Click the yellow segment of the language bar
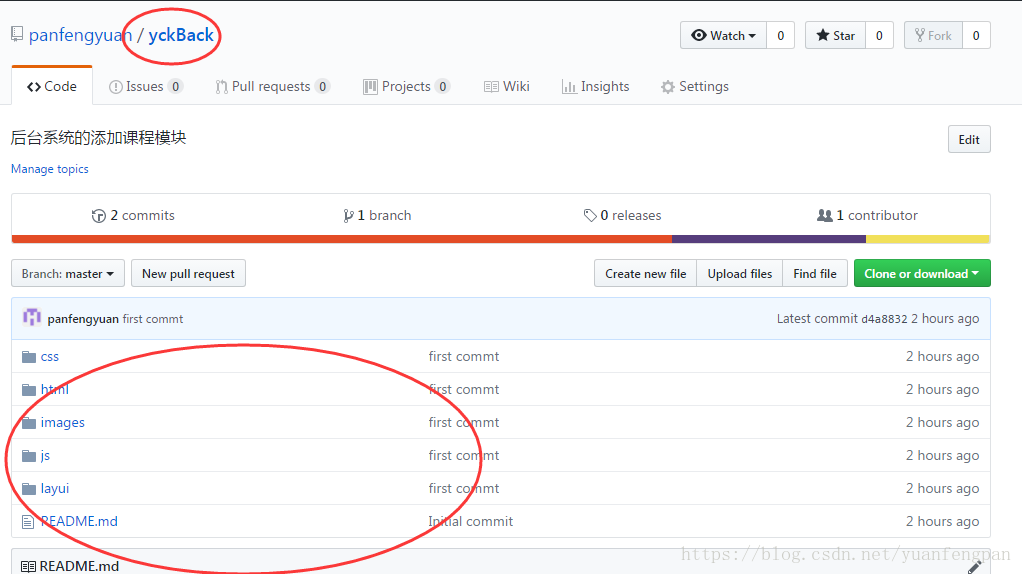 point(928,239)
